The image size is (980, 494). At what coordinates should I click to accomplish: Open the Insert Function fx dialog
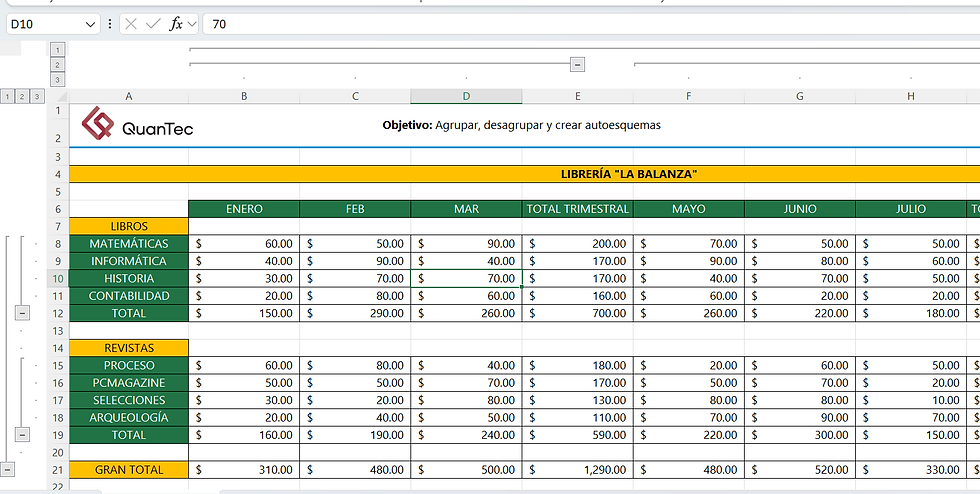click(176, 24)
